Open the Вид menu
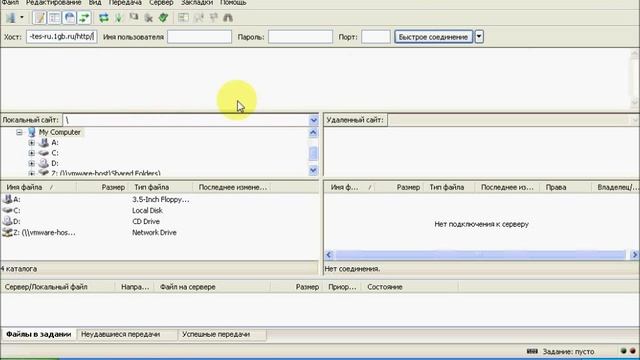Screen dimensions: 640x360 95,2
